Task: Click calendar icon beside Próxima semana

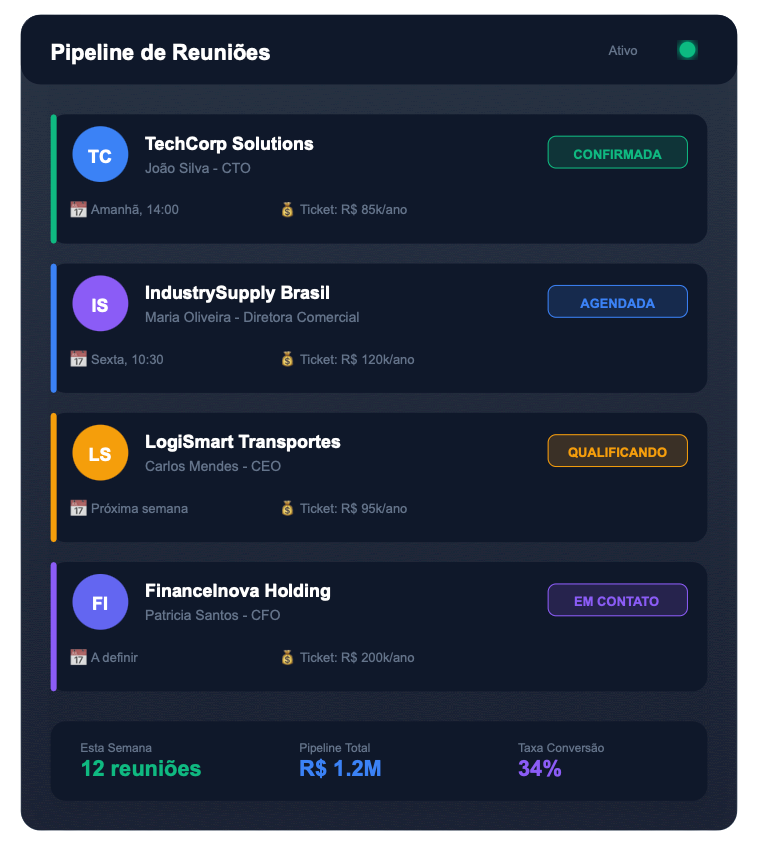Action: point(79,508)
